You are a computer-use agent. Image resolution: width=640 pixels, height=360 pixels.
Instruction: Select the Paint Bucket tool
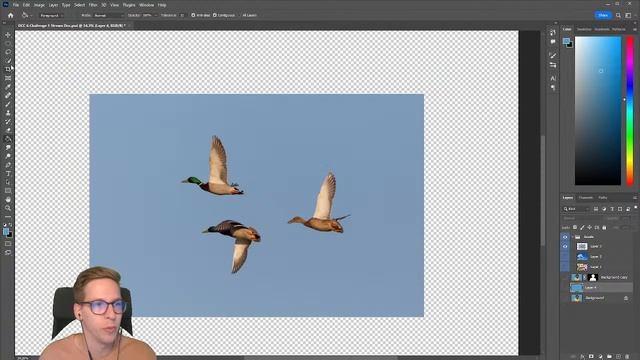(8, 139)
